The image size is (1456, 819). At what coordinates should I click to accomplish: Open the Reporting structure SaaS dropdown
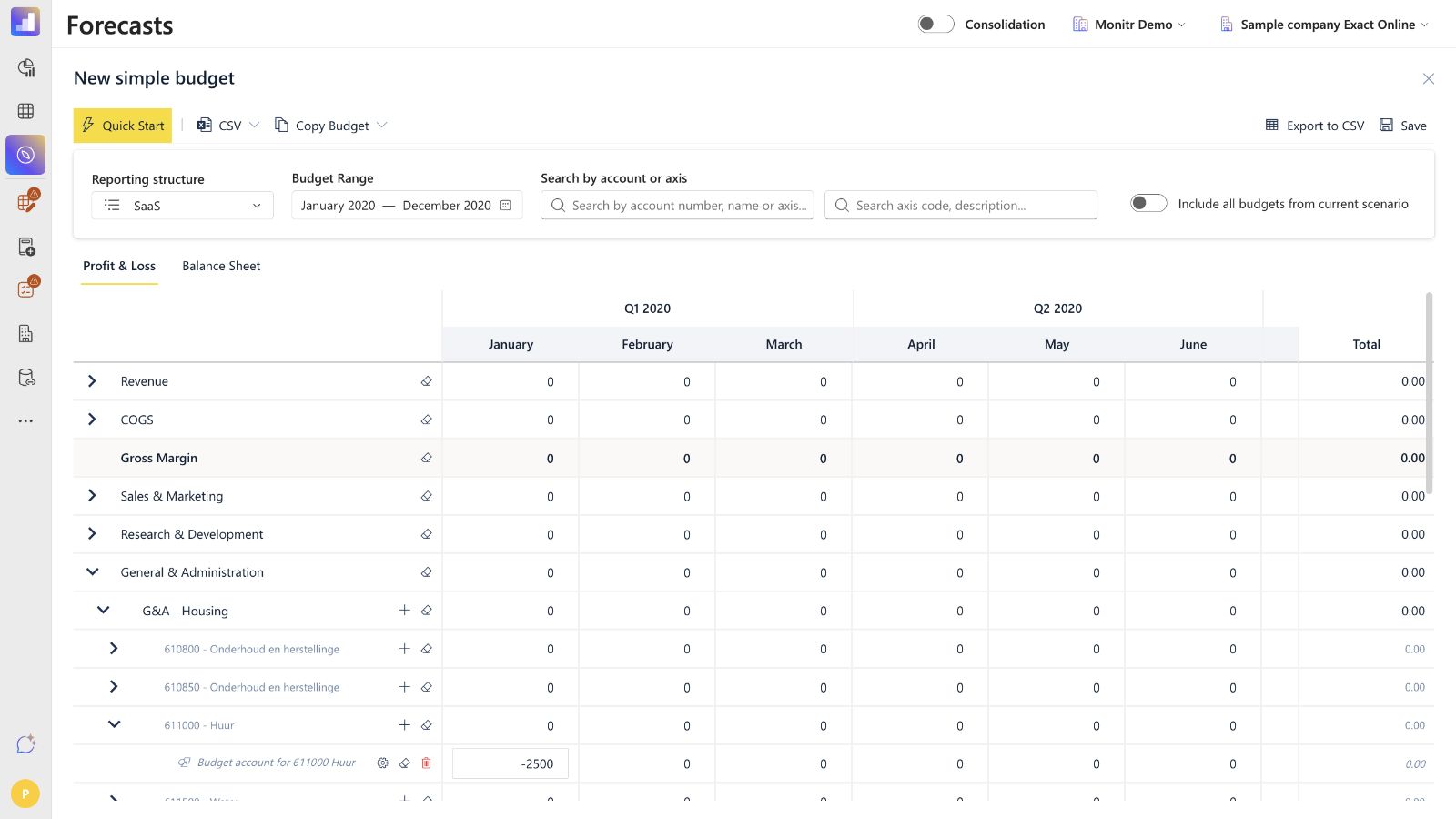[183, 206]
